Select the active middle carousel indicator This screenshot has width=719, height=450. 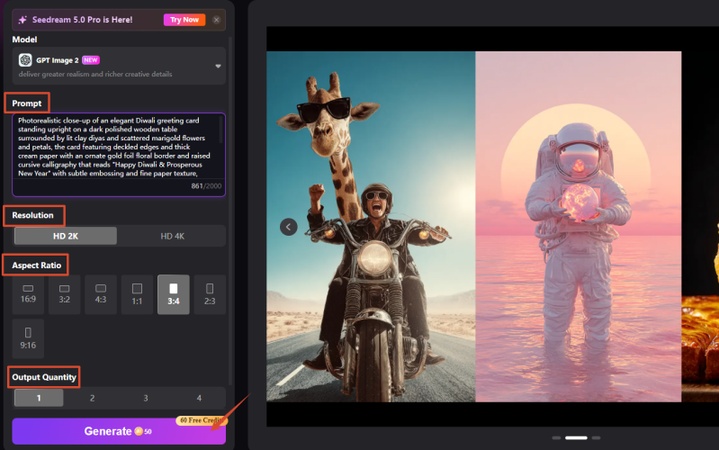[x=576, y=438]
